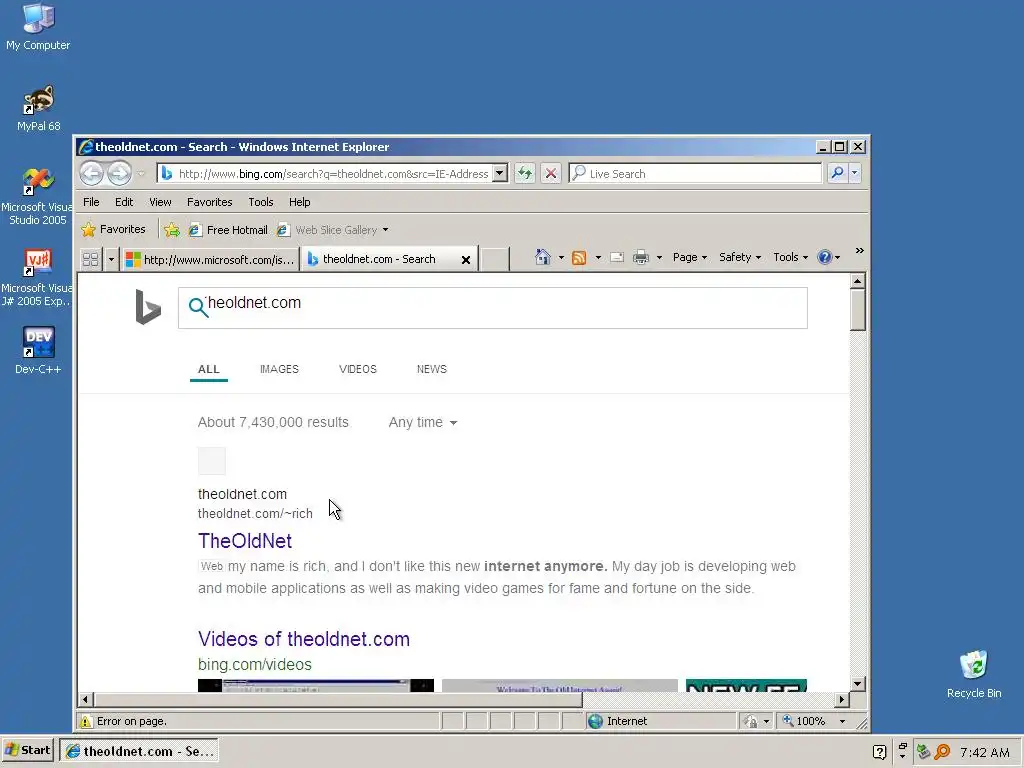1024x768 pixels.
Task: Click theoldnet.com taskbar window button
Action: point(139,751)
